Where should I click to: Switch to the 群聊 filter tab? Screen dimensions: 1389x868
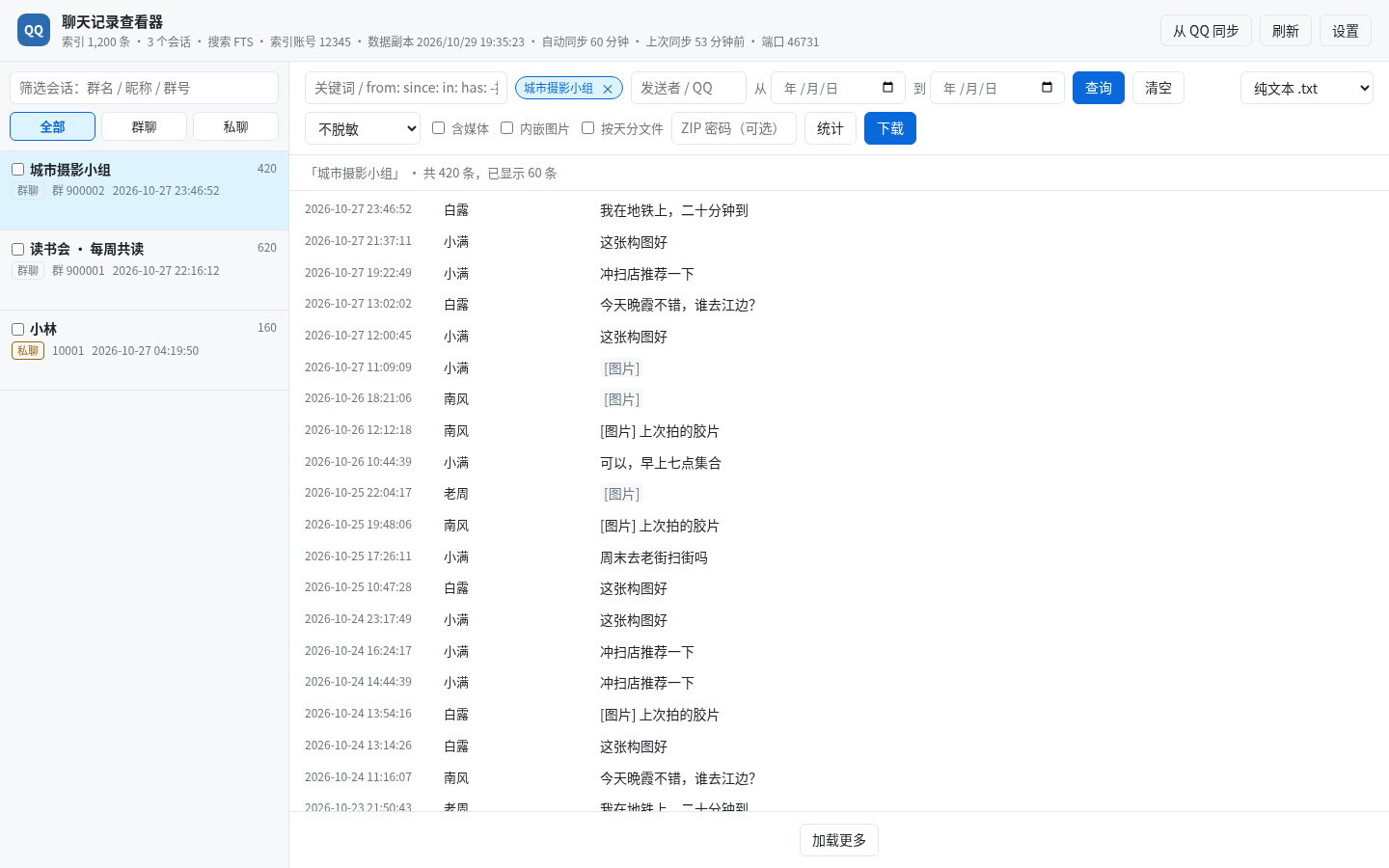[145, 126]
